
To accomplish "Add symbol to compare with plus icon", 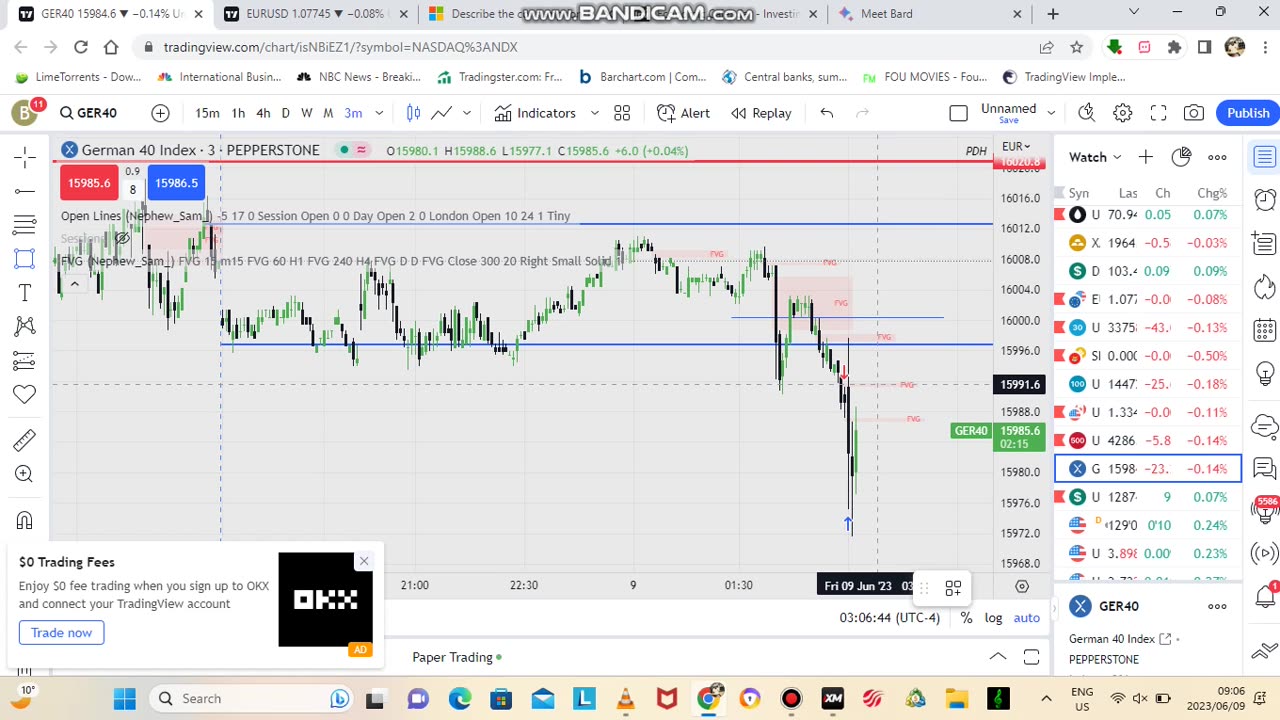I will [160, 113].
